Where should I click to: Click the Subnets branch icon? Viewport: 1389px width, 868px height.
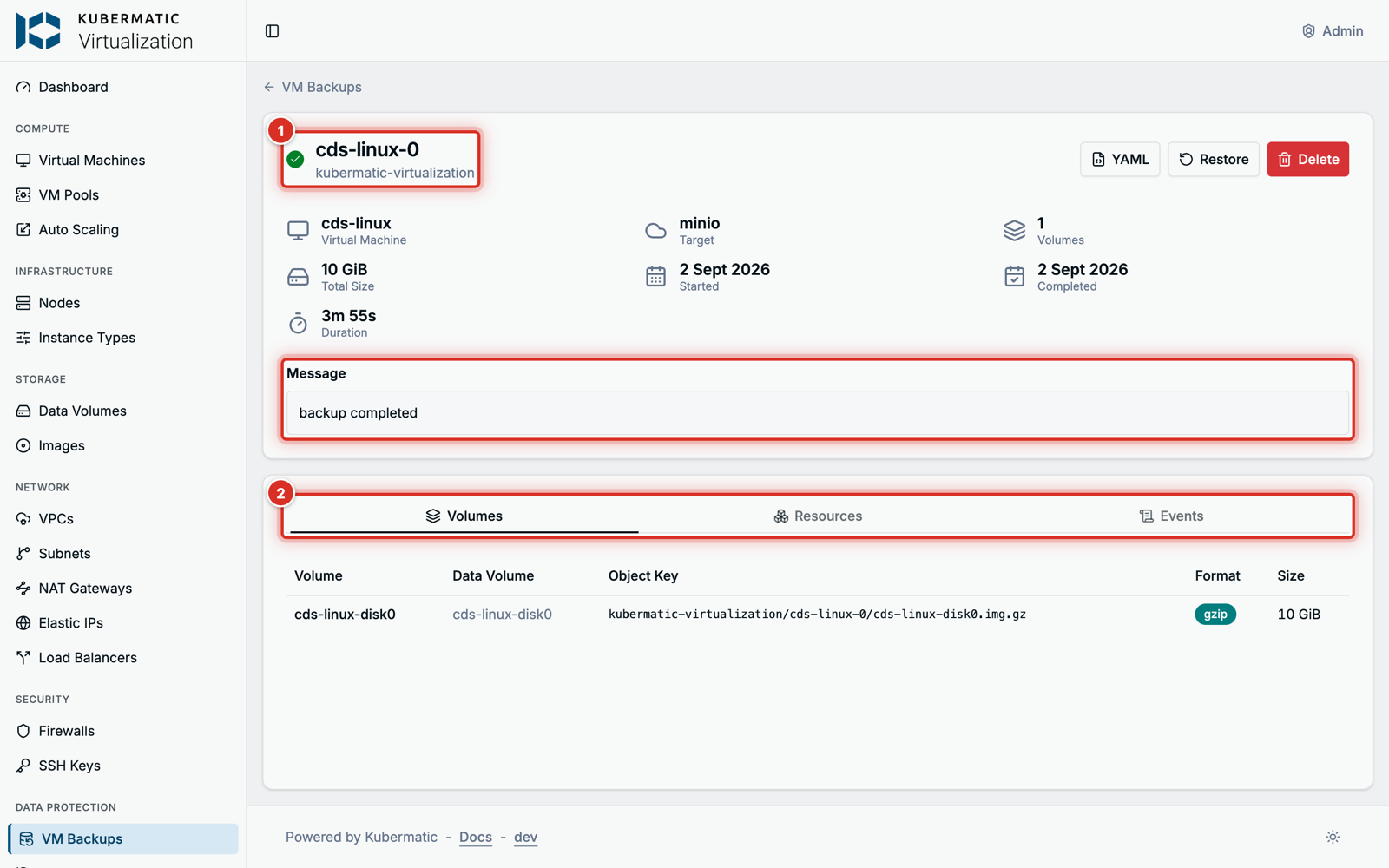(x=23, y=553)
